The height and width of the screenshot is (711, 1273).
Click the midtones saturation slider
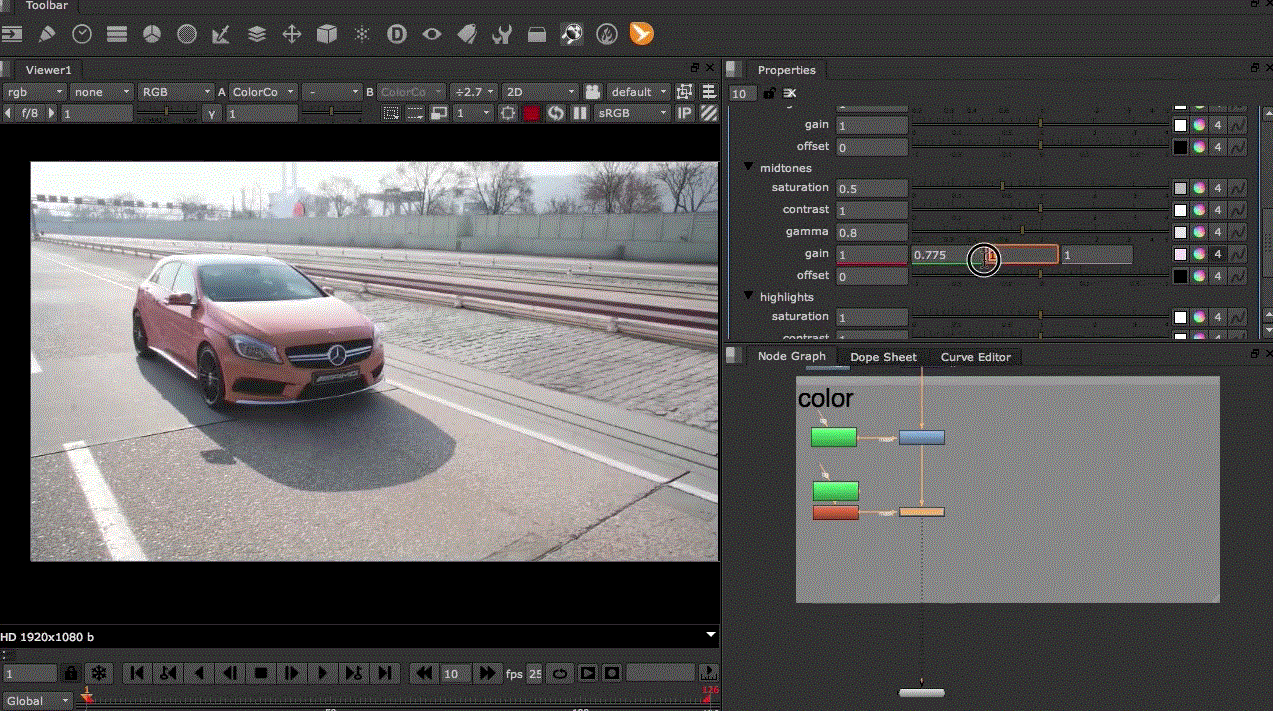[1040, 188]
